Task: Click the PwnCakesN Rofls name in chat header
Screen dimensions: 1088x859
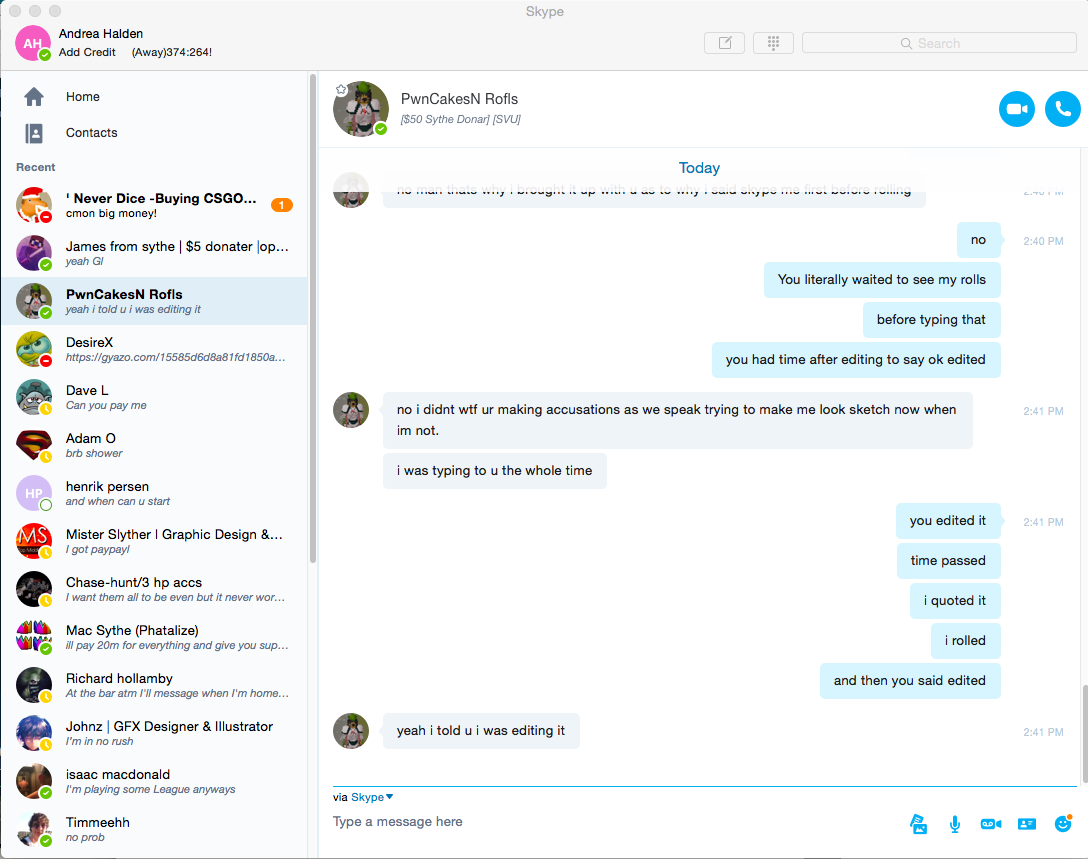Action: pyautogui.click(x=459, y=99)
